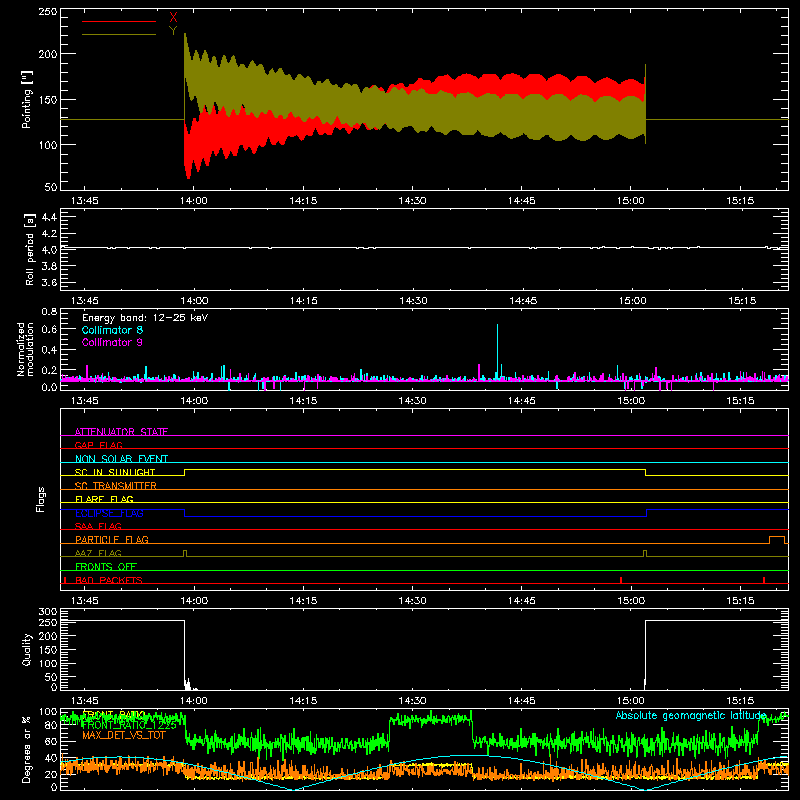
Task: Click the "300" Quality axis tick label
Action: click(48, 612)
